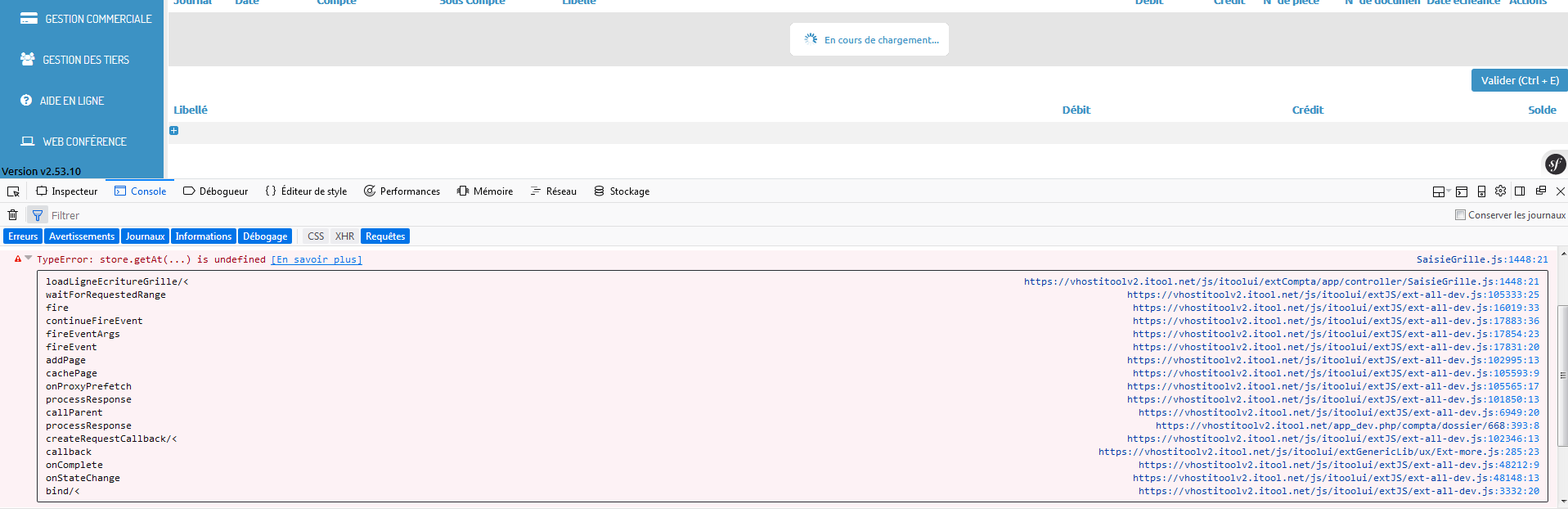Disable the Erreurs log filter
Screen dimensions: 1568x513
[x=23, y=236]
